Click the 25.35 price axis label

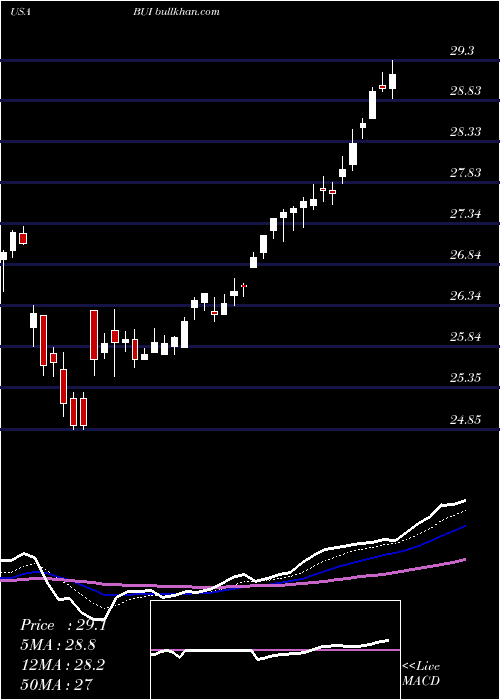pyautogui.click(x=466, y=378)
